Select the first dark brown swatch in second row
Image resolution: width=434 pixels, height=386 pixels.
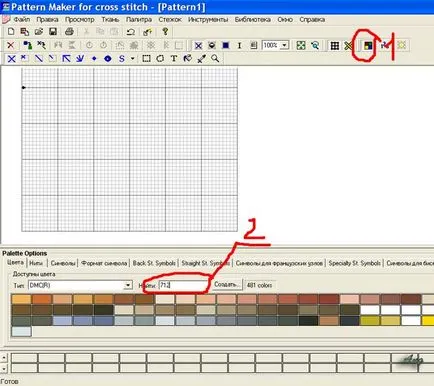coord(21,310)
